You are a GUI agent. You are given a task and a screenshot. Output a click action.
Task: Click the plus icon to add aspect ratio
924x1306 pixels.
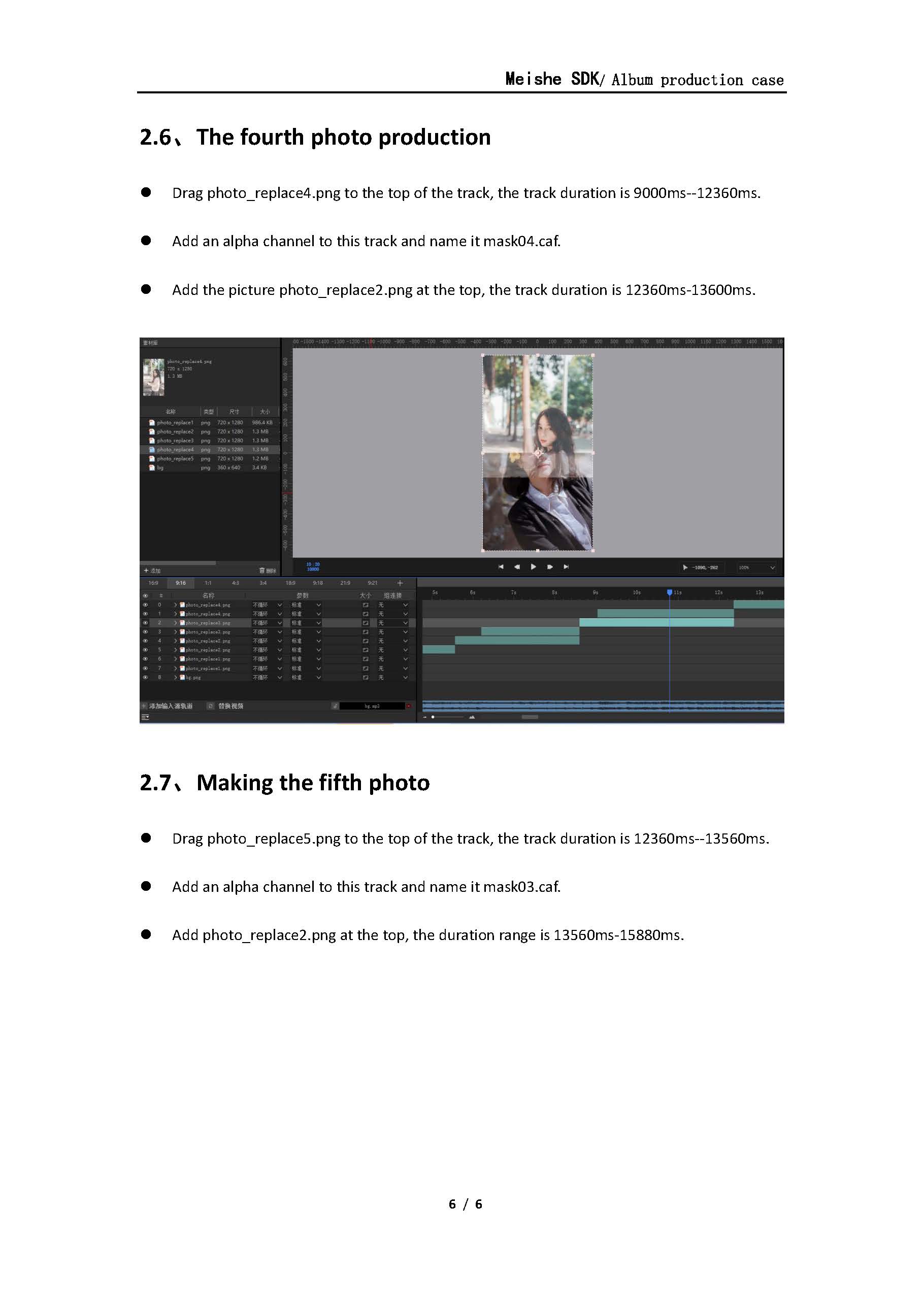(400, 584)
